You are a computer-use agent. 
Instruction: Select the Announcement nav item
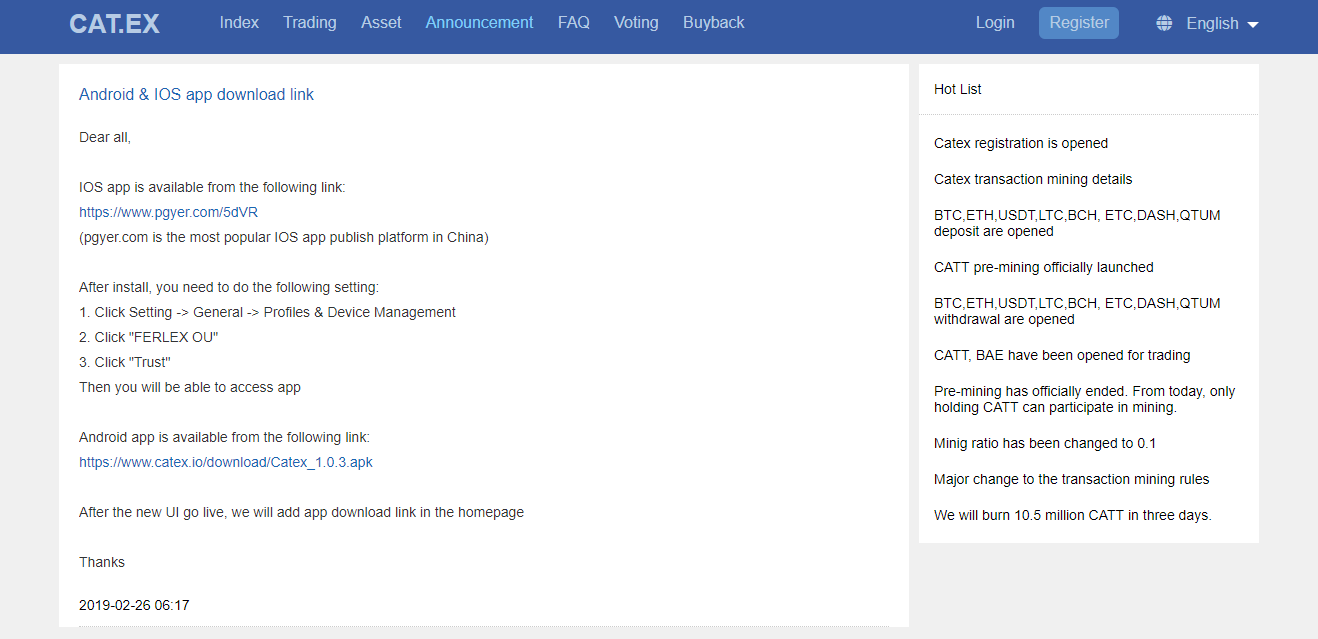tap(480, 22)
